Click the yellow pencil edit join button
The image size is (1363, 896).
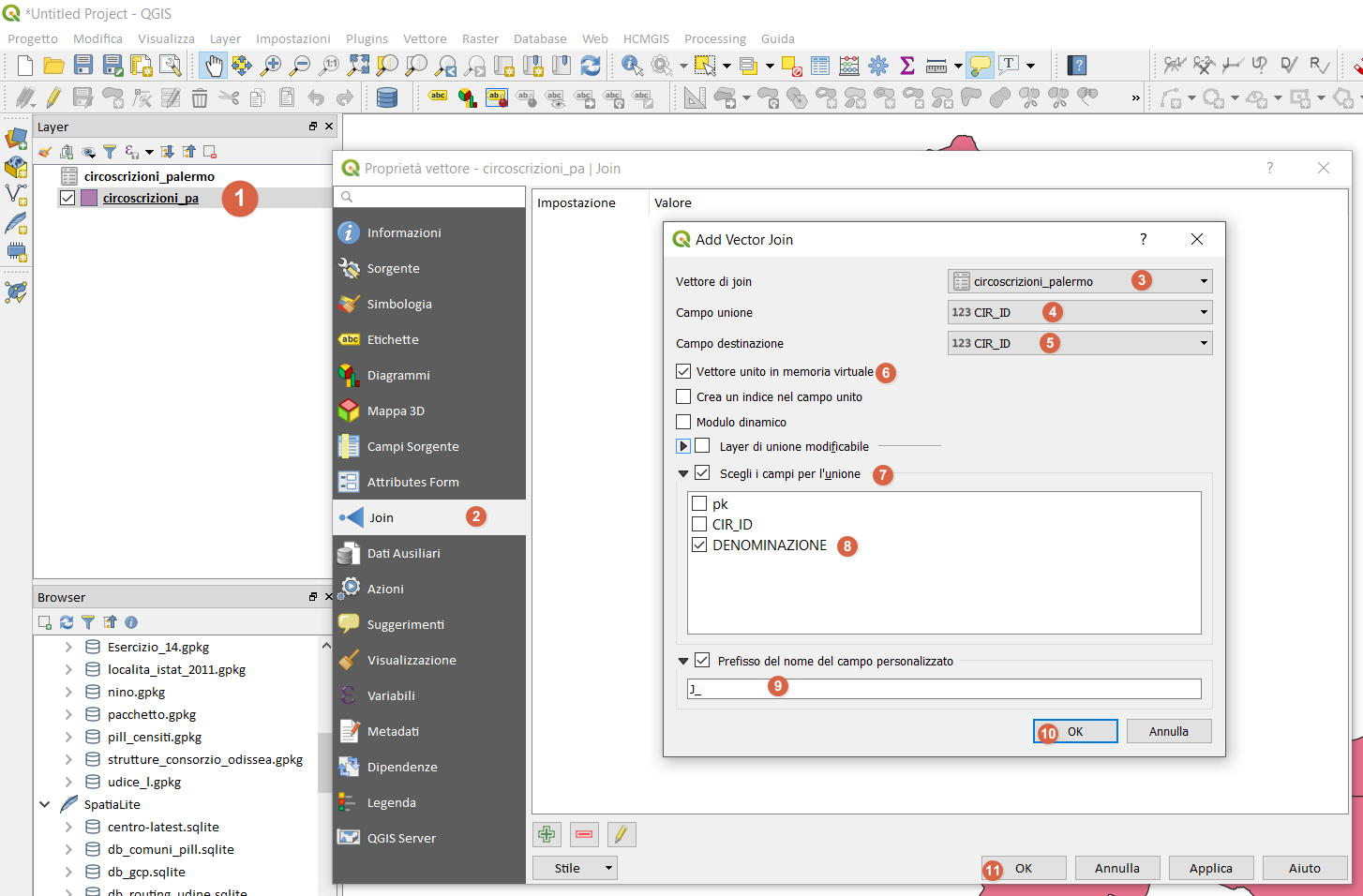621,834
